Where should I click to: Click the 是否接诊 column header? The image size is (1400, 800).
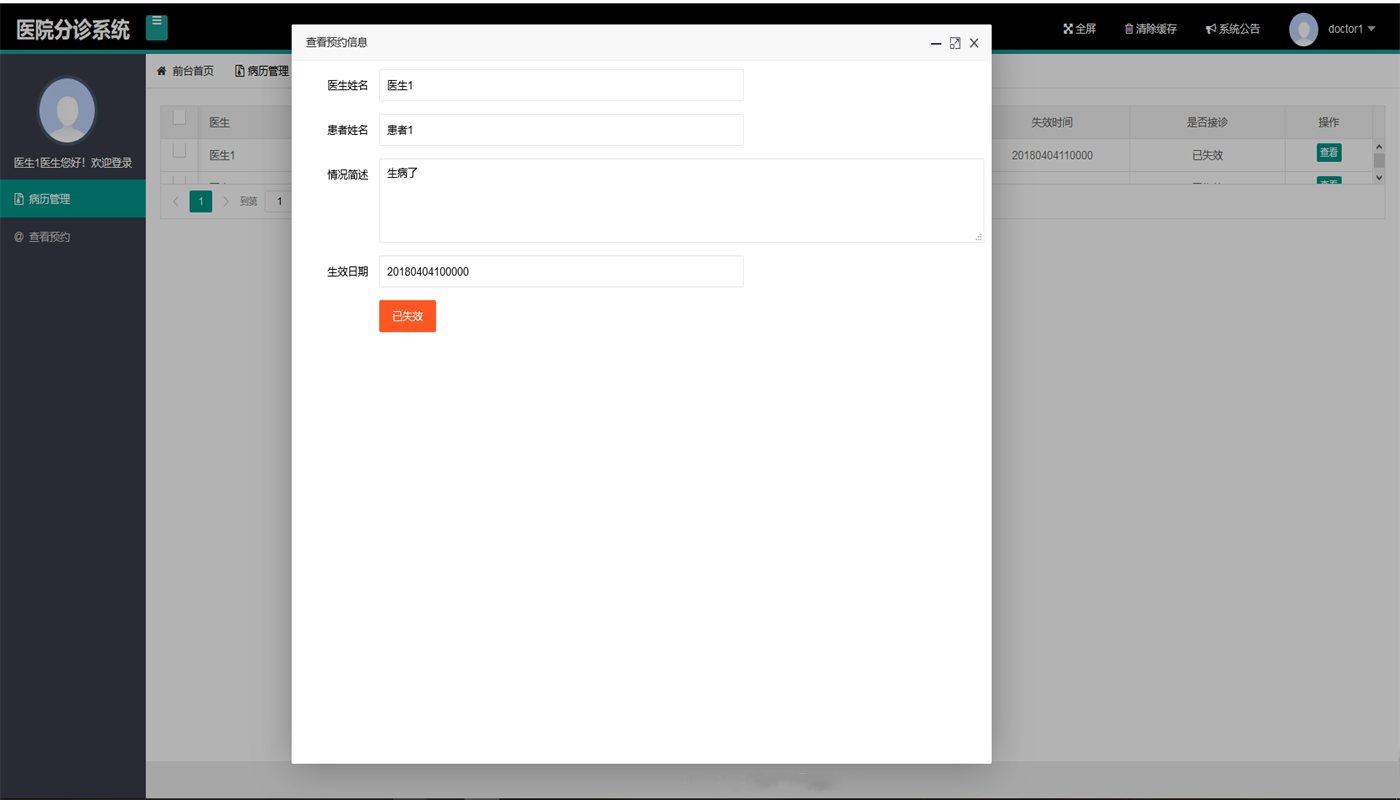1207,122
